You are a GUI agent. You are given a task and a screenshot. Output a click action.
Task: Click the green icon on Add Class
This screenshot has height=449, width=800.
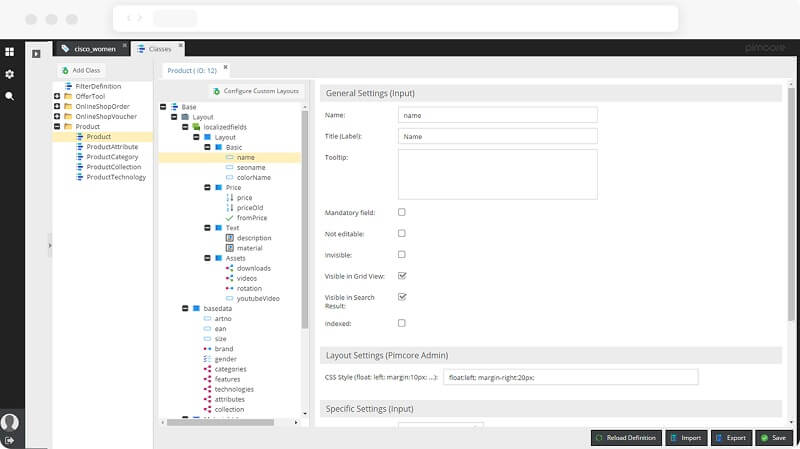[65, 70]
